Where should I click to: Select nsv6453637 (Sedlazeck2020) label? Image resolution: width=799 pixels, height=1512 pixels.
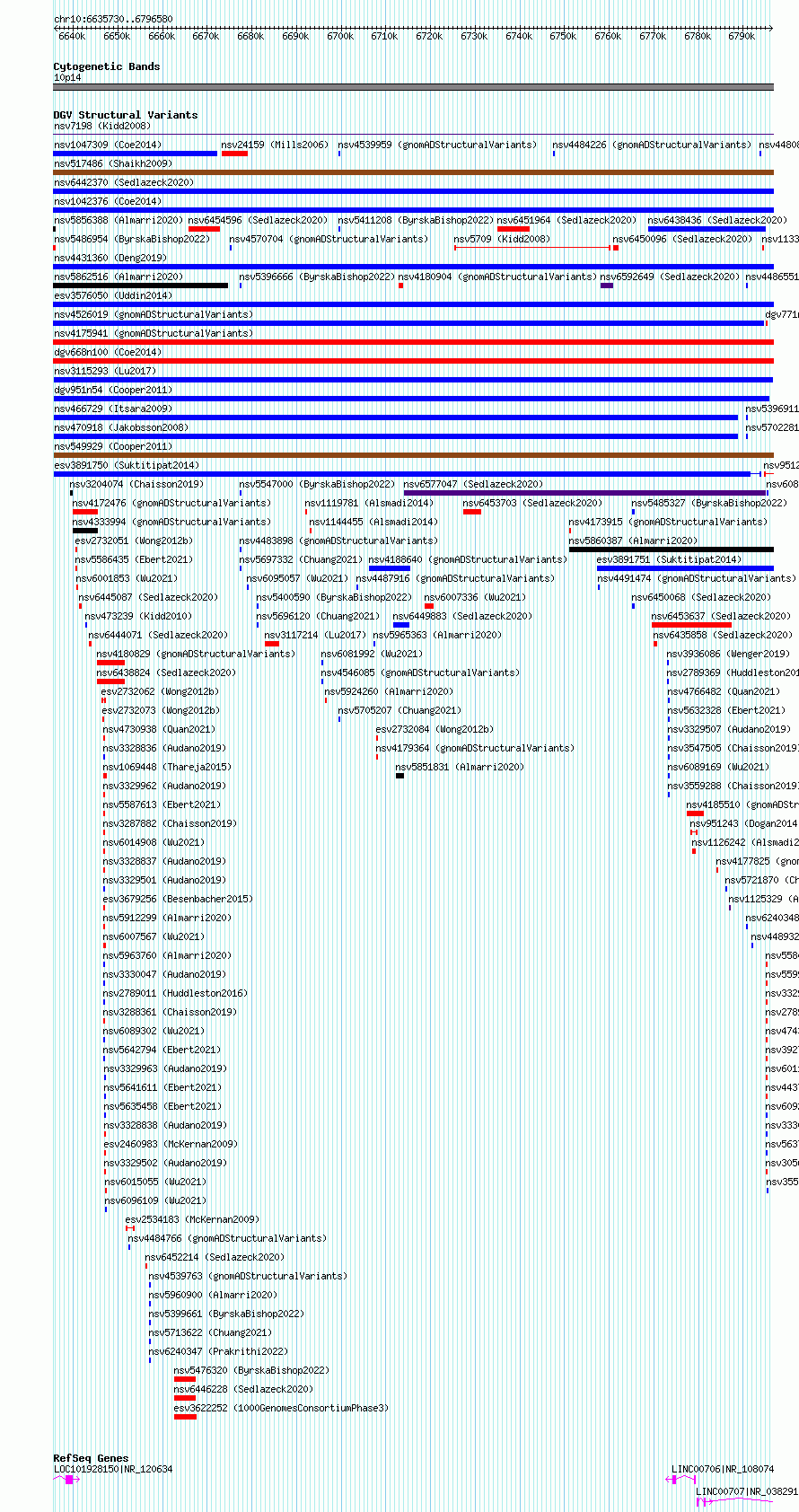coord(722,616)
